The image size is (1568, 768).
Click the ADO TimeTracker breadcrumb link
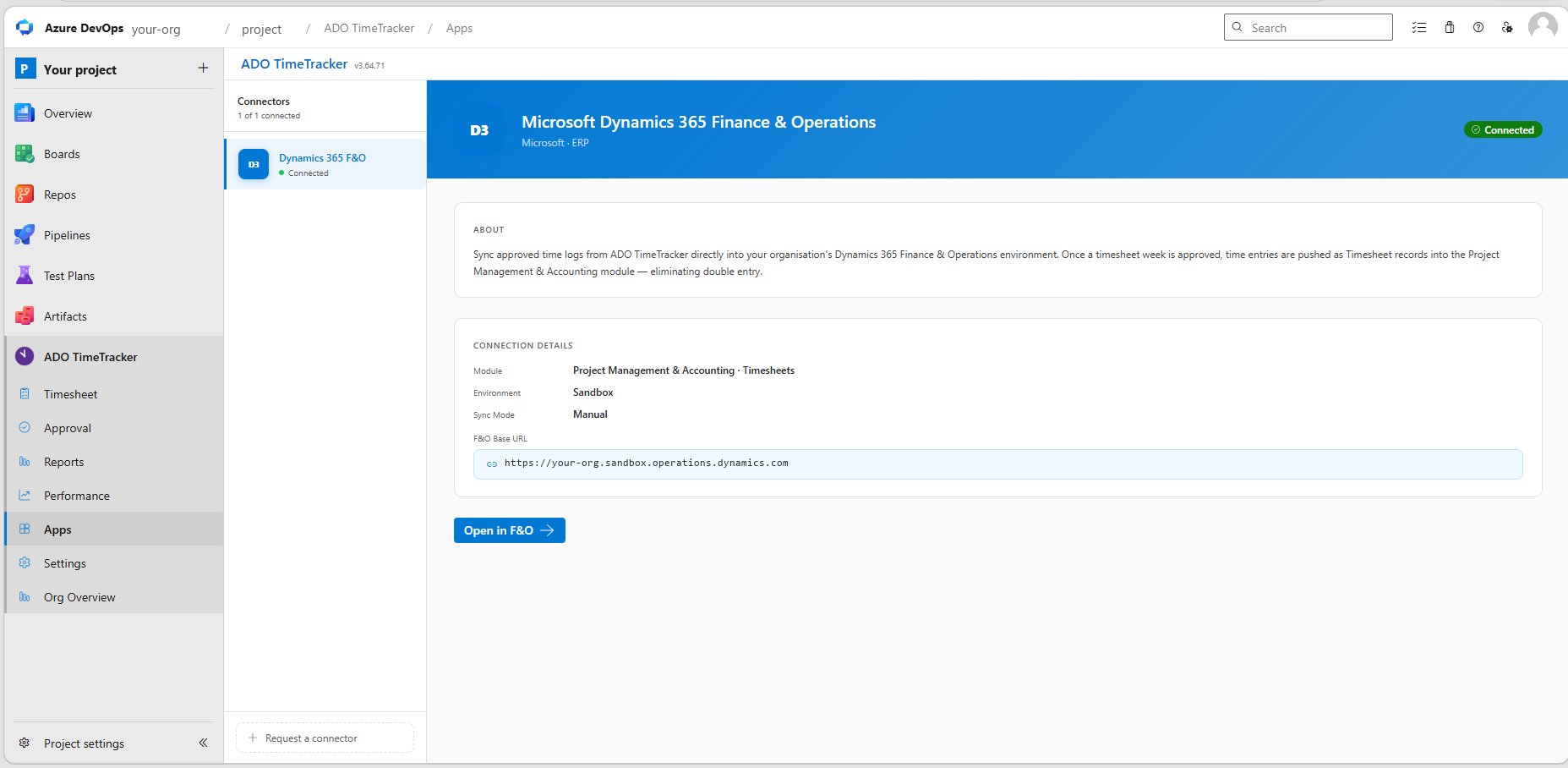[369, 28]
